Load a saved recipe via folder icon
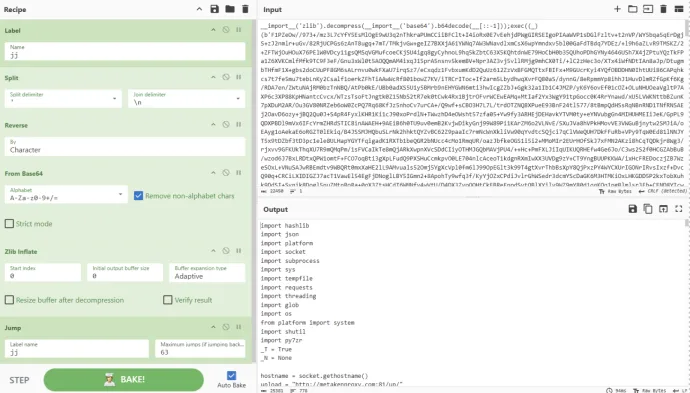This screenshot has width=690, height=393. pyautogui.click(x=230, y=9)
